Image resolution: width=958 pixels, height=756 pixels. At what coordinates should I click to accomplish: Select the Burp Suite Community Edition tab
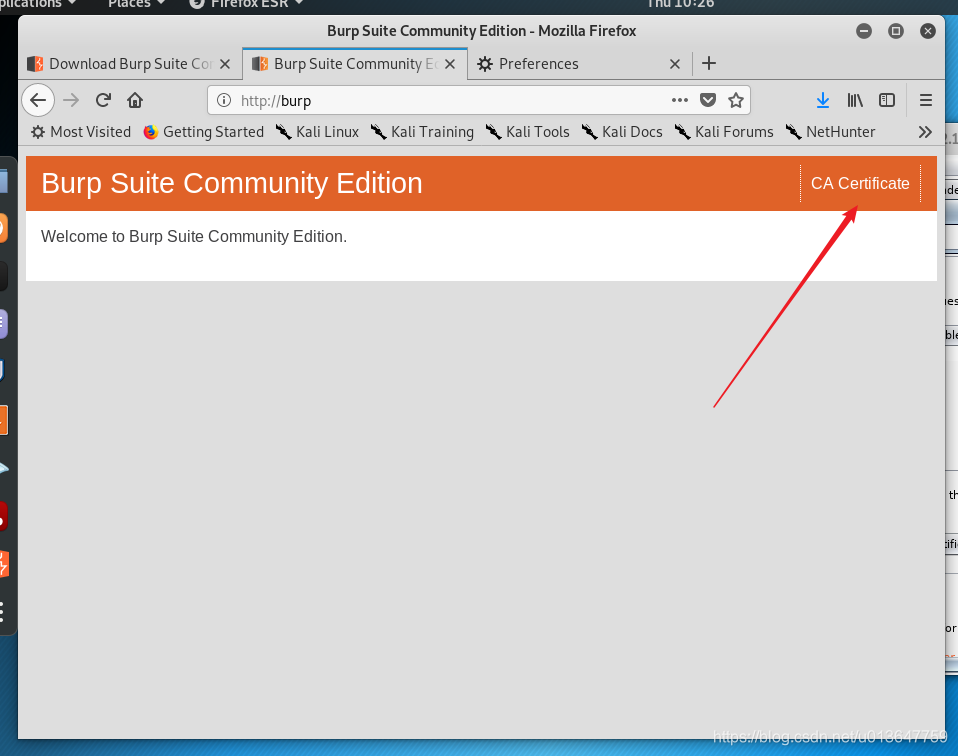point(355,64)
